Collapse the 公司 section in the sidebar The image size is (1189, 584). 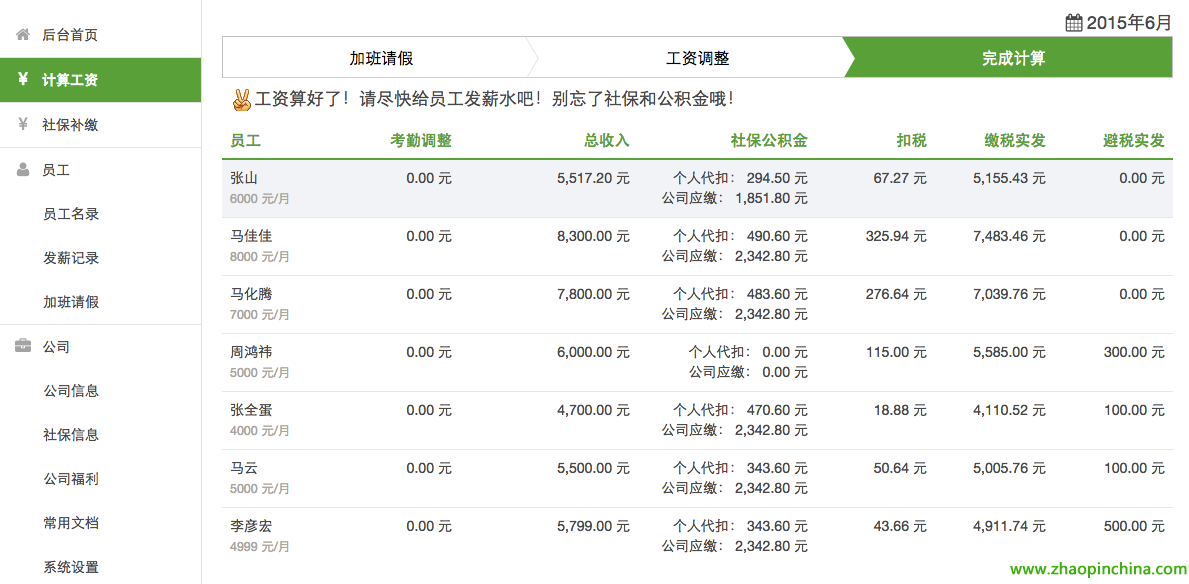click(x=54, y=346)
